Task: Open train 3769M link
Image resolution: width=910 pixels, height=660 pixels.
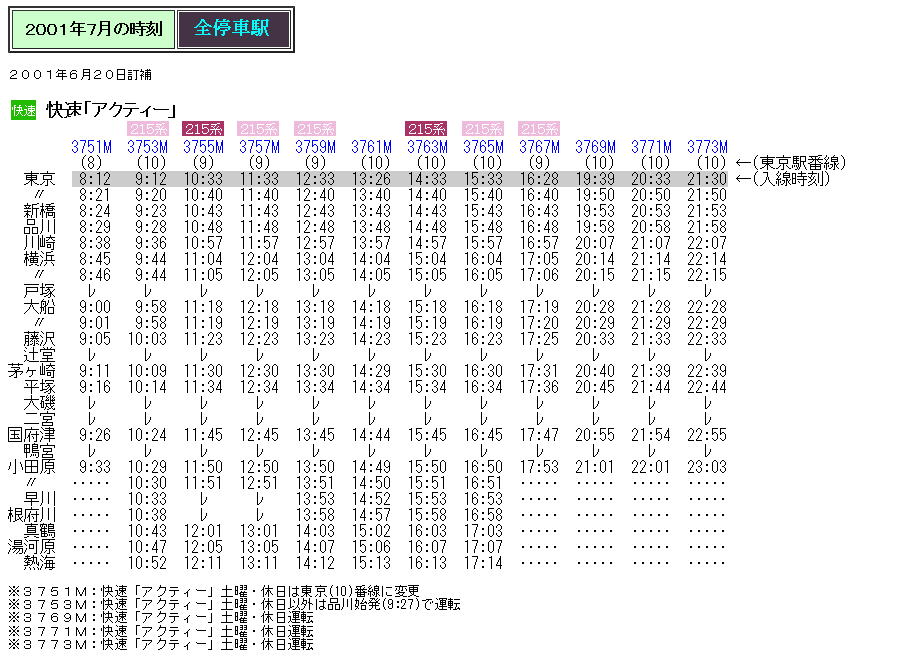Action: 595,147
